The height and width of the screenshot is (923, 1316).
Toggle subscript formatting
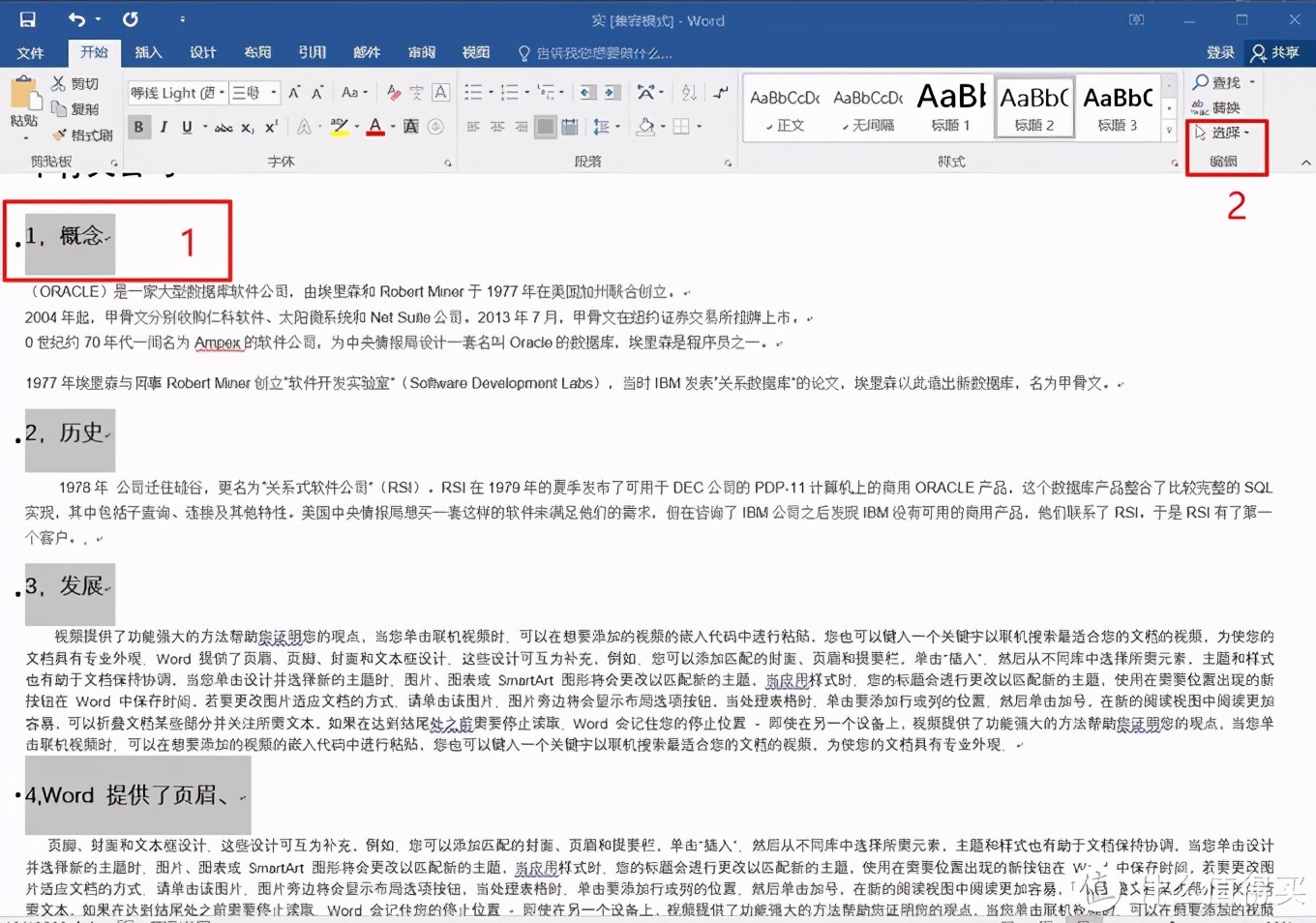(x=248, y=127)
